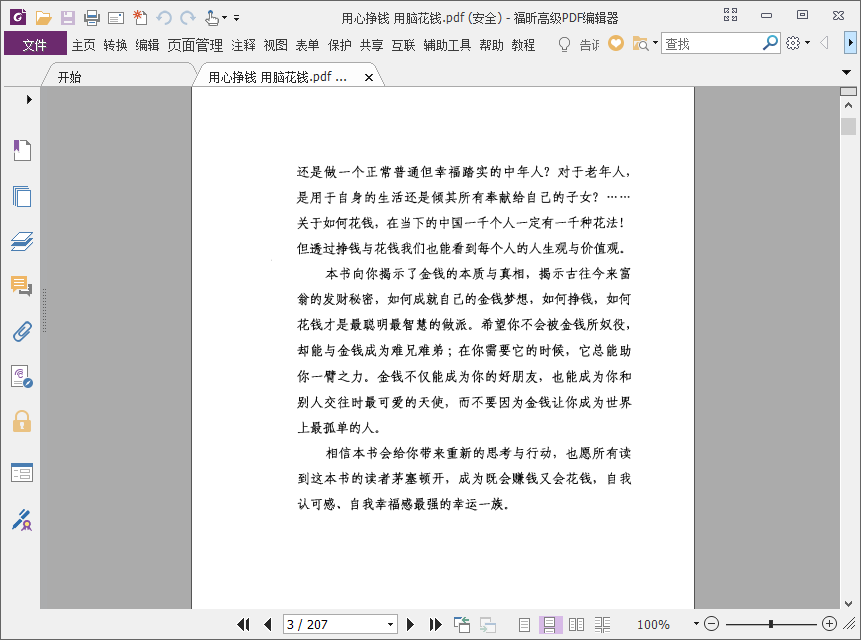The height and width of the screenshot is (640, 861).
Task: Open a file with the folder icon
Action: pos(43,18)
